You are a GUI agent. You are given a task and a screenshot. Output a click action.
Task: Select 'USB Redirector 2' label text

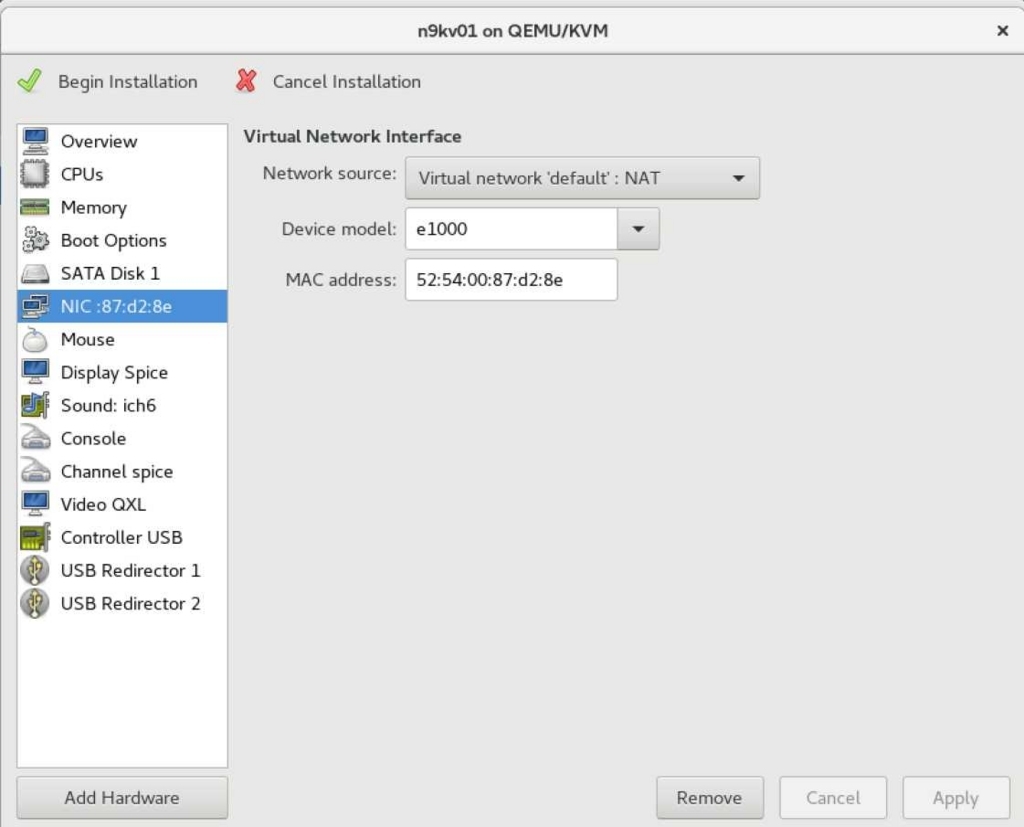(x=131, y=604)
